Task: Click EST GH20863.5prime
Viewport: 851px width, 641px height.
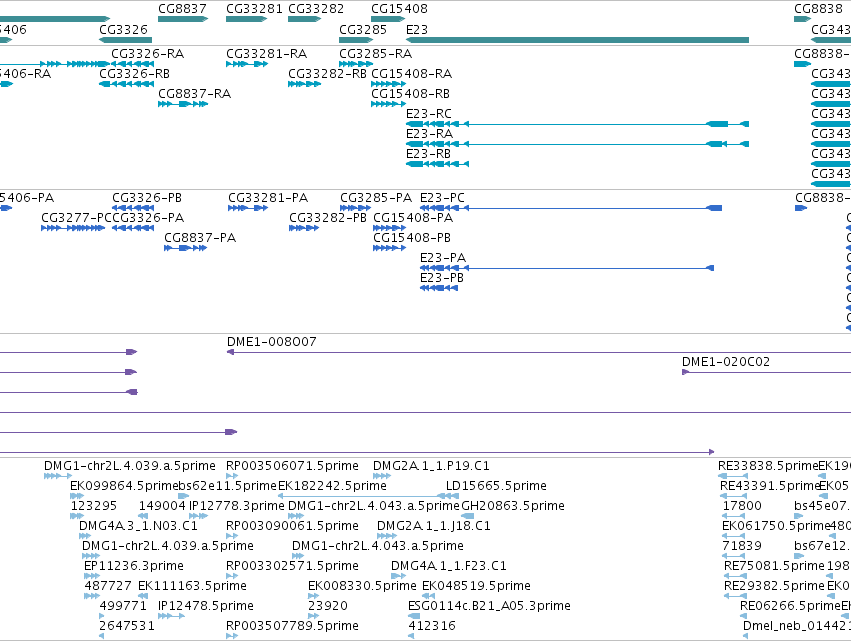Action: point(467,516)
